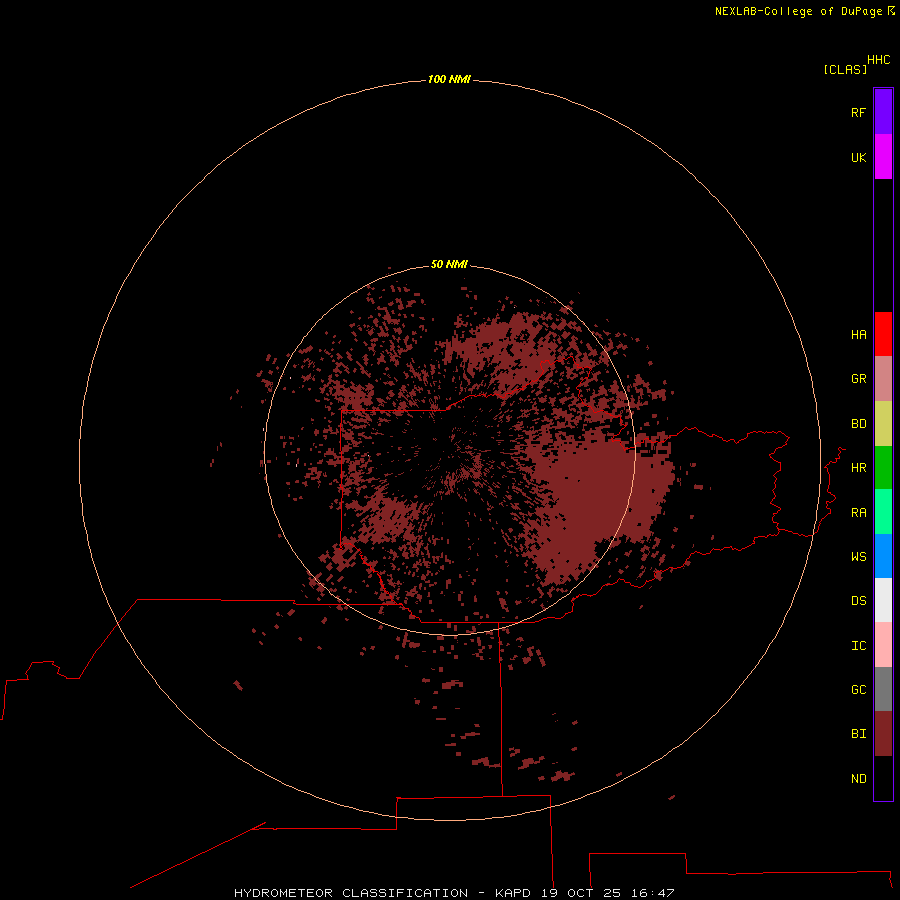Select the pink GR legend color
Image resolution: width=900 pixels, height=900 pixels.
click(x=883, y=379)
